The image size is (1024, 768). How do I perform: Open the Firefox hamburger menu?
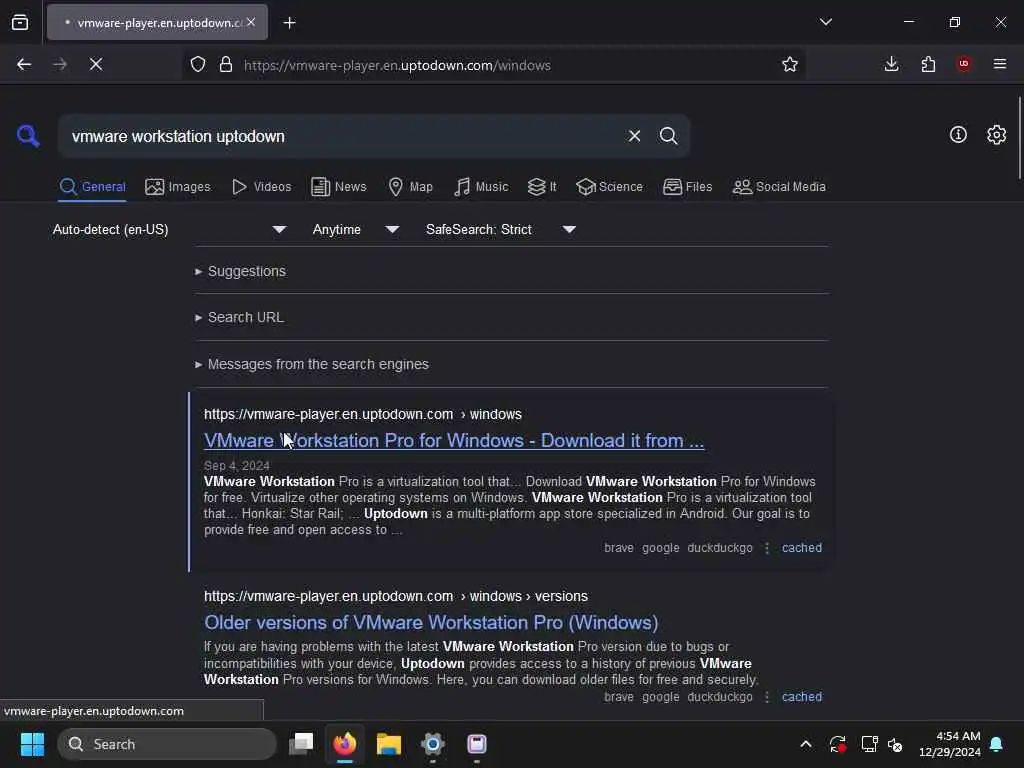1000,64
